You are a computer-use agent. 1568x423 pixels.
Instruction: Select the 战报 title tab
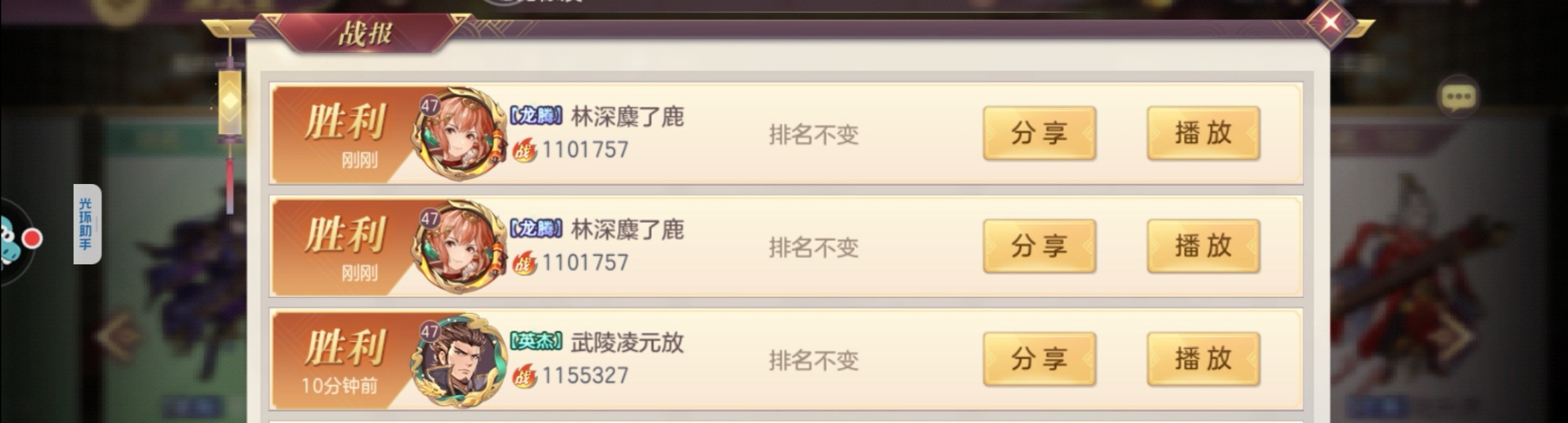pyautogui.click(x=365, y=33)
